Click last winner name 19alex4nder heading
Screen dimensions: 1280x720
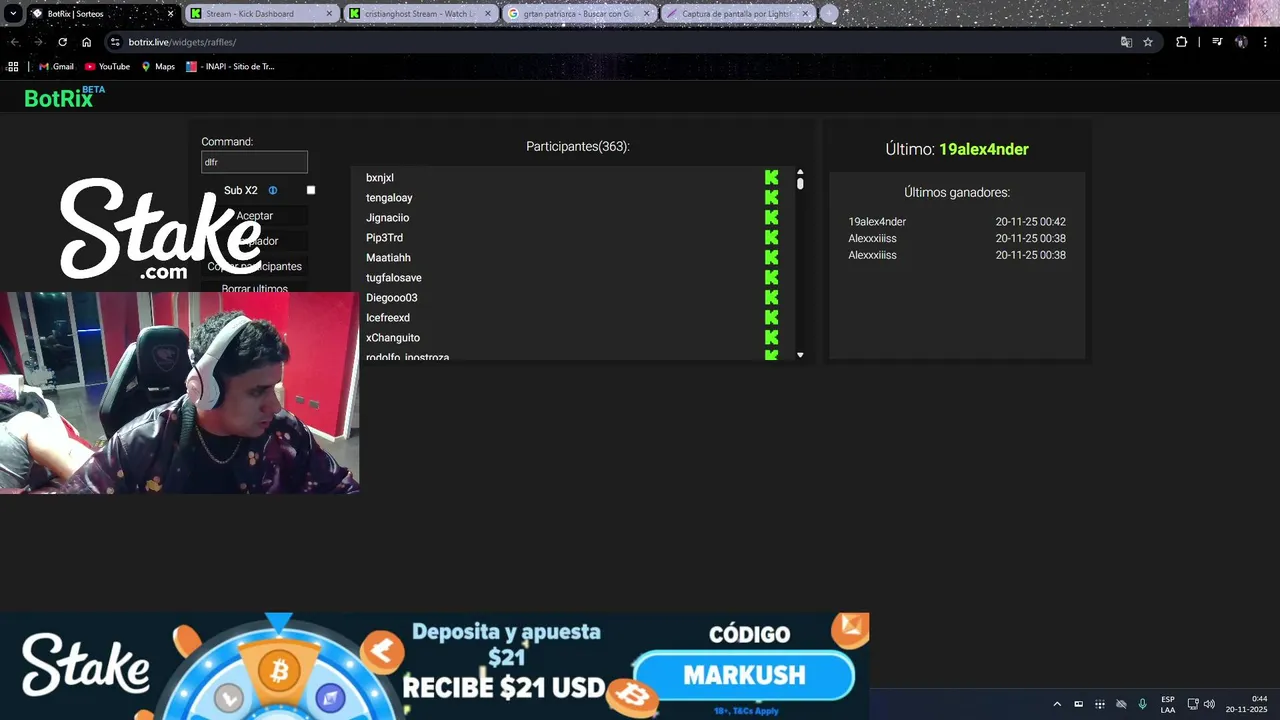(983, 149)
